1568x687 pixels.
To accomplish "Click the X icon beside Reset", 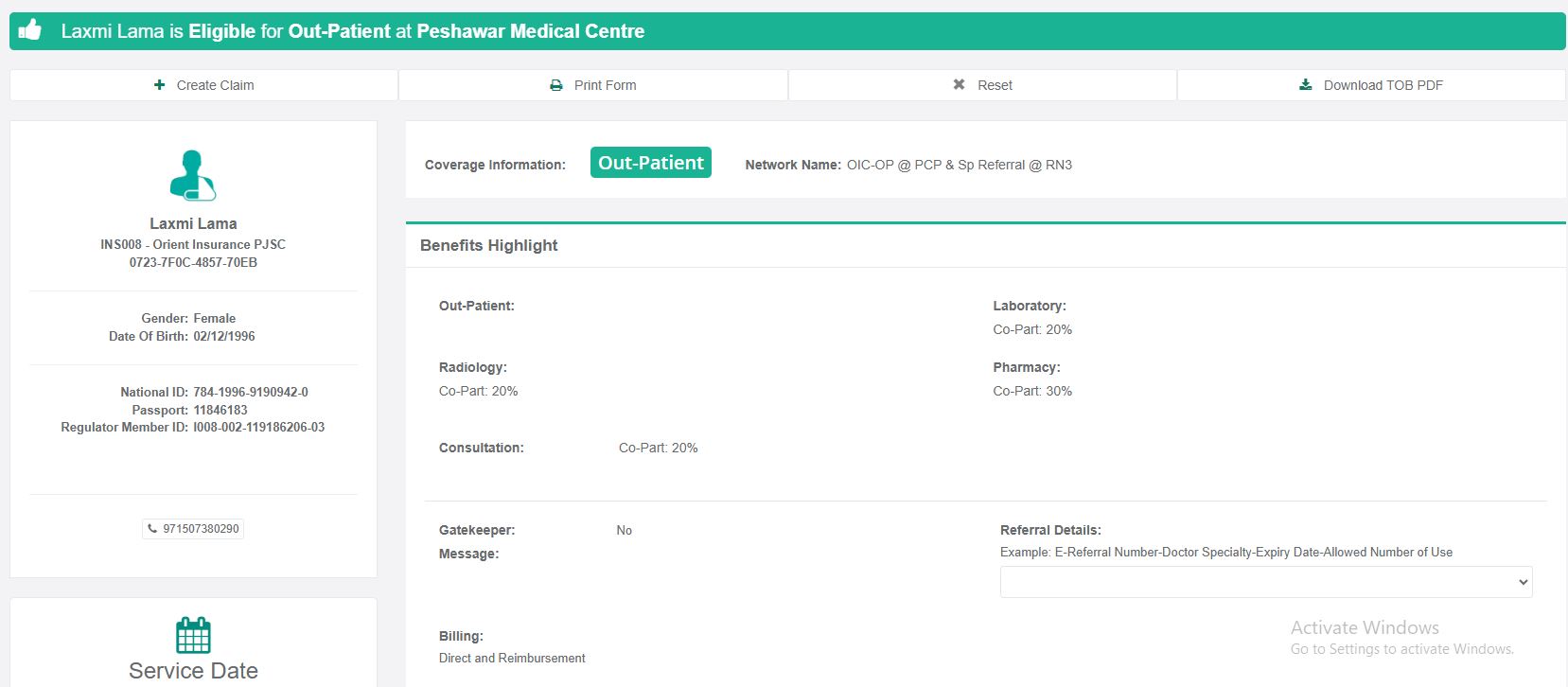I will click(959, 85).
